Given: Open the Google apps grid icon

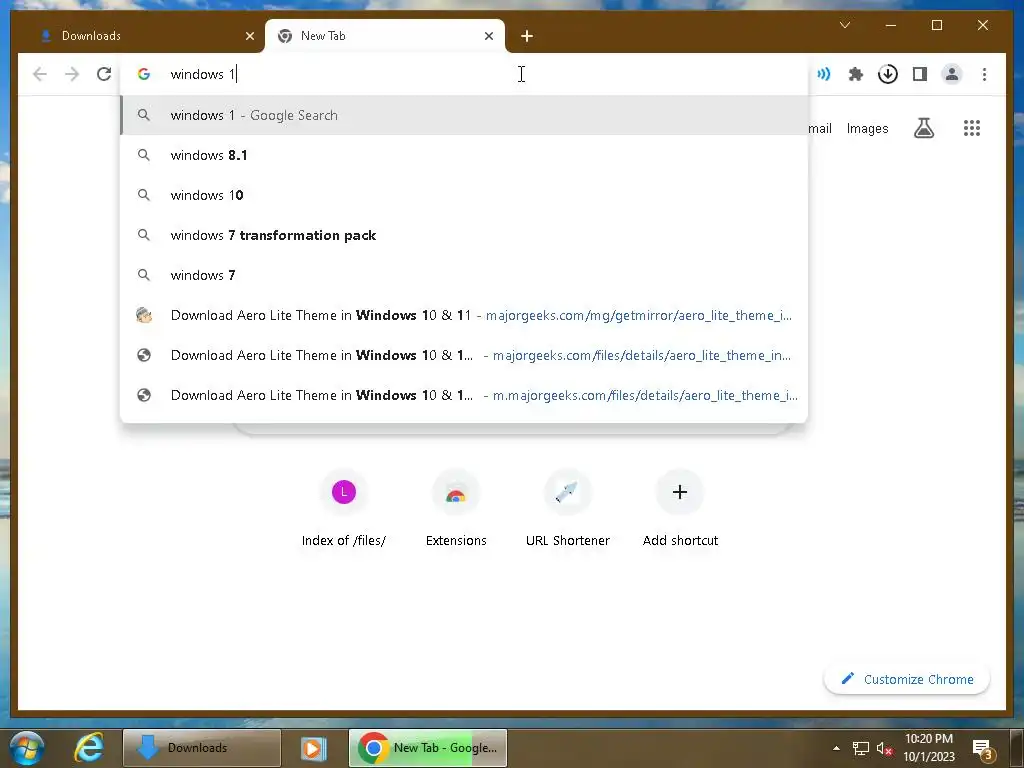Looking at the screenshot, I should click(x=972, y=128).
